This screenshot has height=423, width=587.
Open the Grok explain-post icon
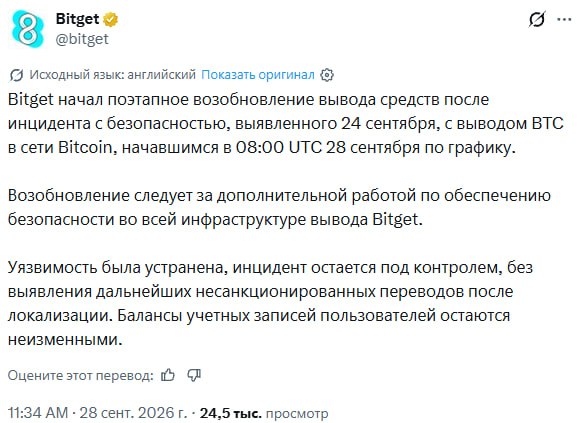(x=537, y=19)
